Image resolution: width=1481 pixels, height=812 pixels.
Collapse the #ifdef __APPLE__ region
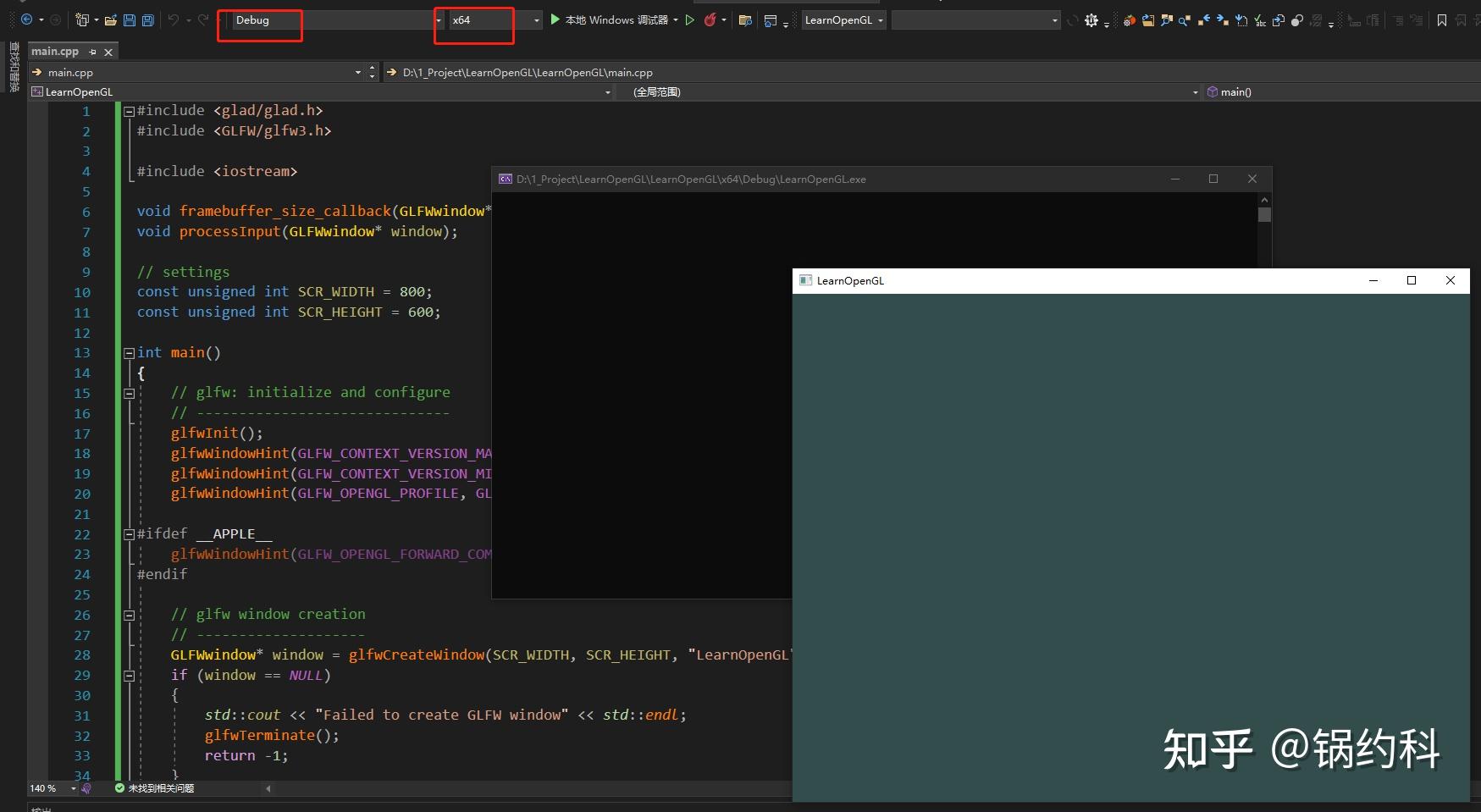click(129, 534)
